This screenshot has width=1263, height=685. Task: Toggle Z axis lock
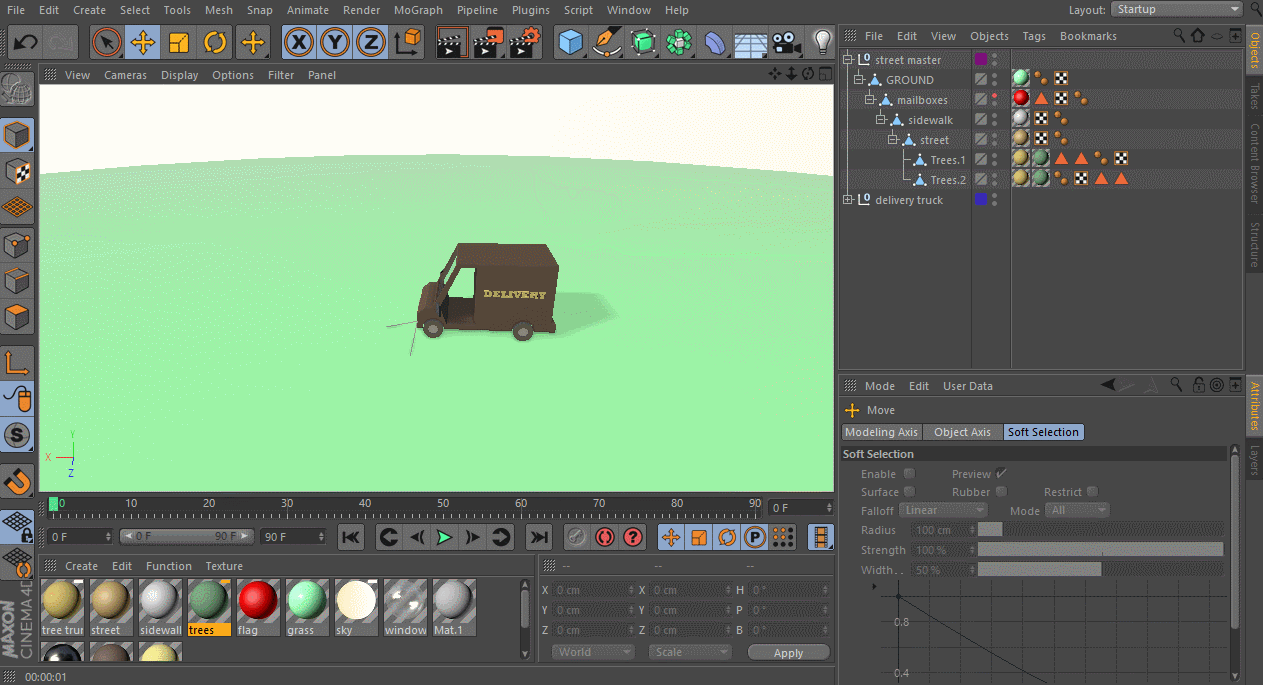pyautogui.click(x=372, y=42)
